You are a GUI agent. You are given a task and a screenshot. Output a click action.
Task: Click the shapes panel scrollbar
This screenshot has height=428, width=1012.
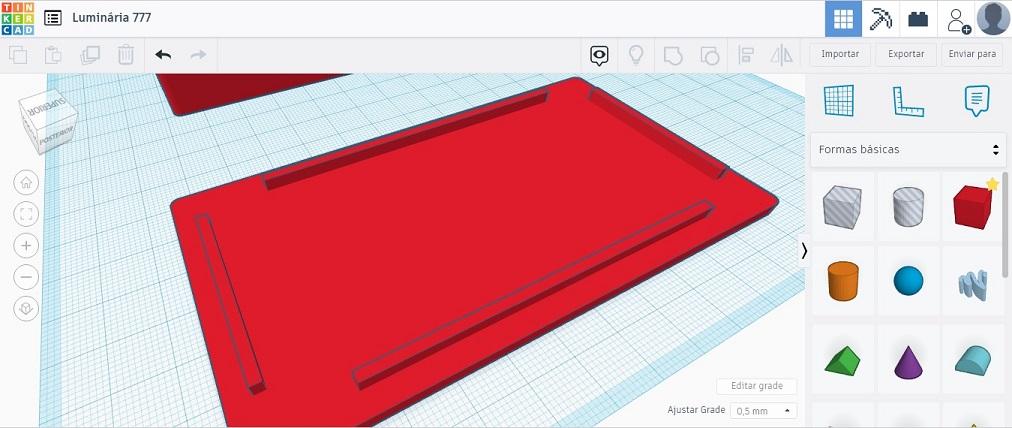(1005, 223)
